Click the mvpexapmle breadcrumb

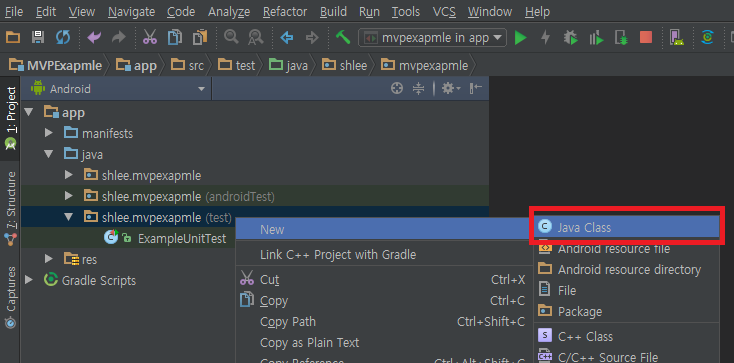click(x=425, y=66)
